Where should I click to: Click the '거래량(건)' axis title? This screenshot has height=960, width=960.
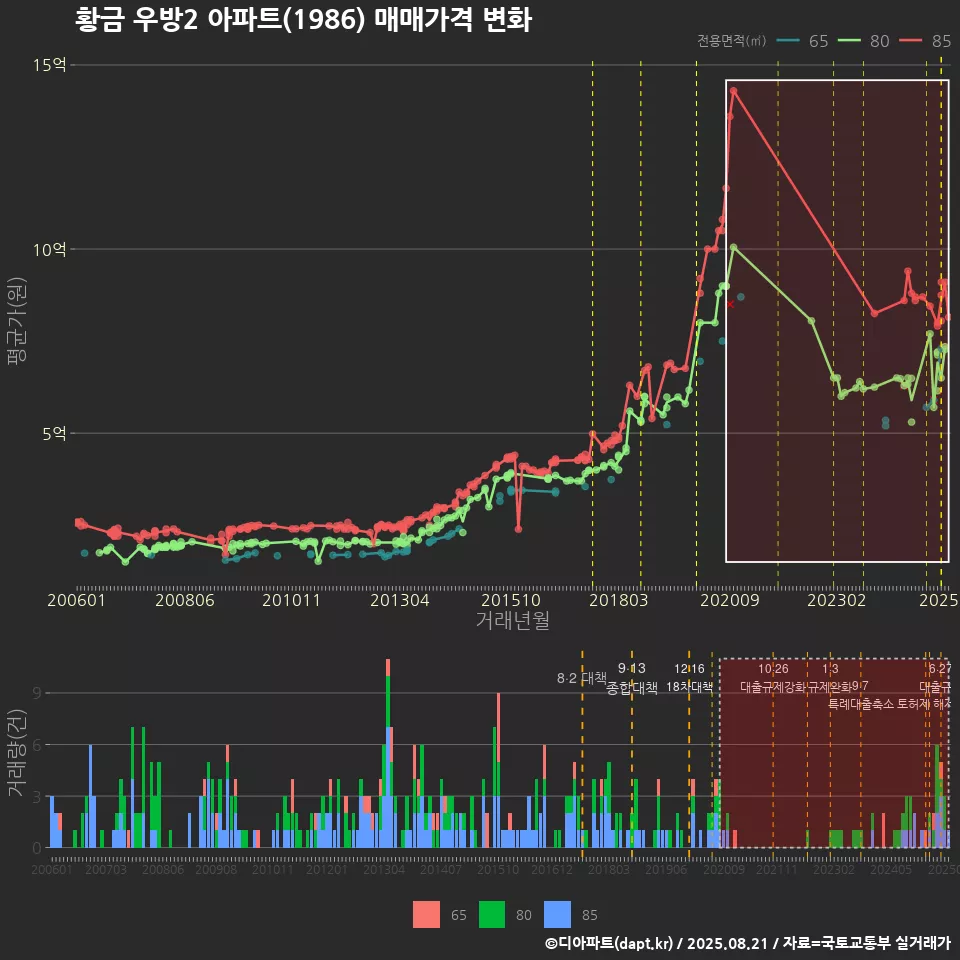click(x=17, y=753)
